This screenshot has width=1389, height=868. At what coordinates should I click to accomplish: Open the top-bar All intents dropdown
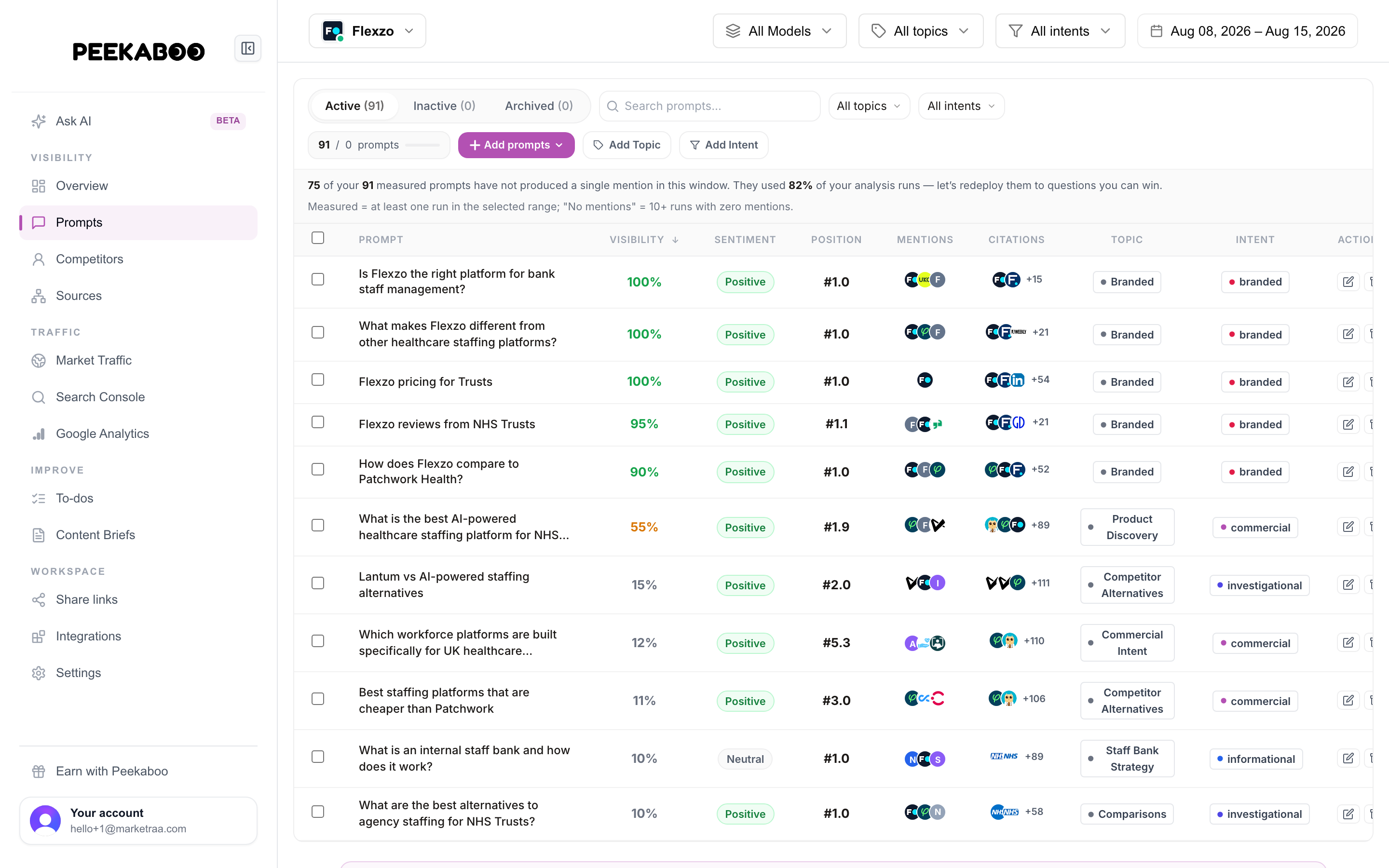(x=1060, y=31)
